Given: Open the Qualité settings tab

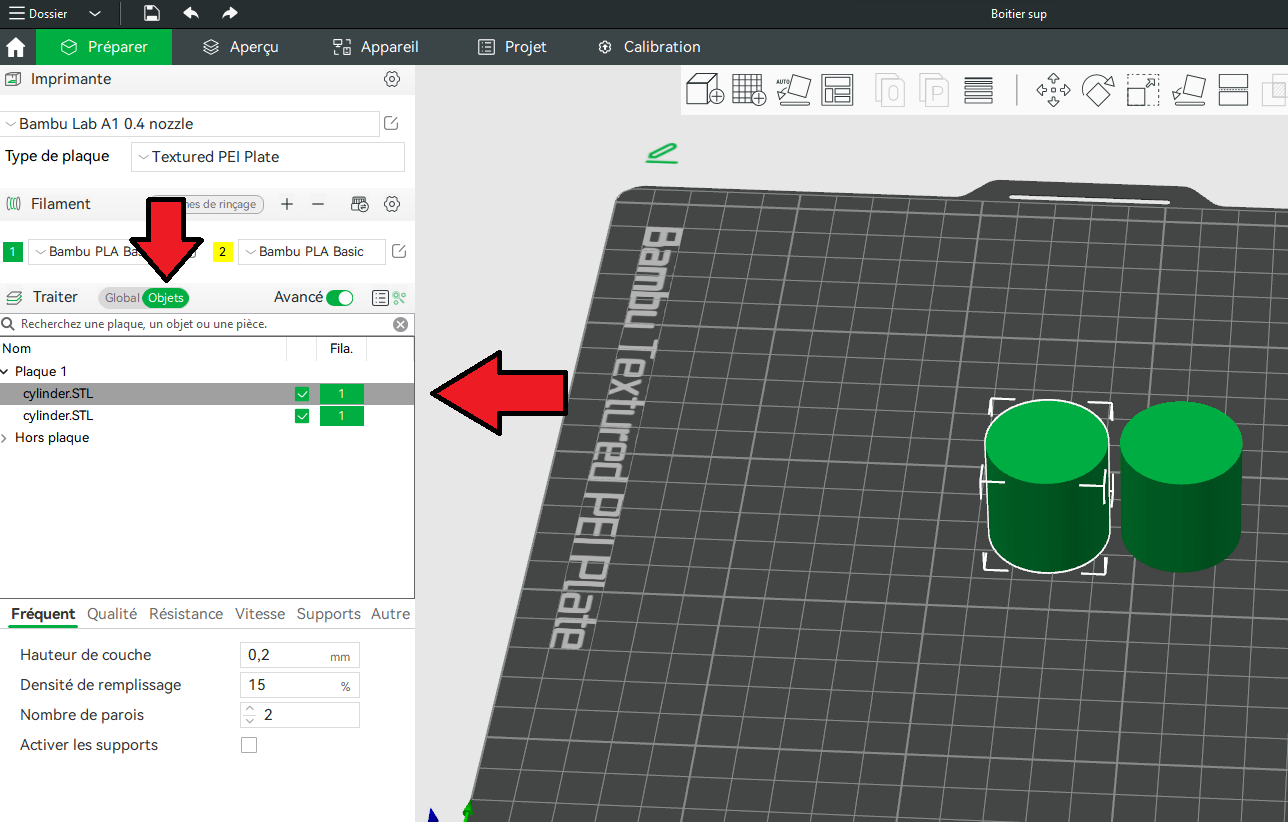Looking at the screenshot, I should coord(112,614).
